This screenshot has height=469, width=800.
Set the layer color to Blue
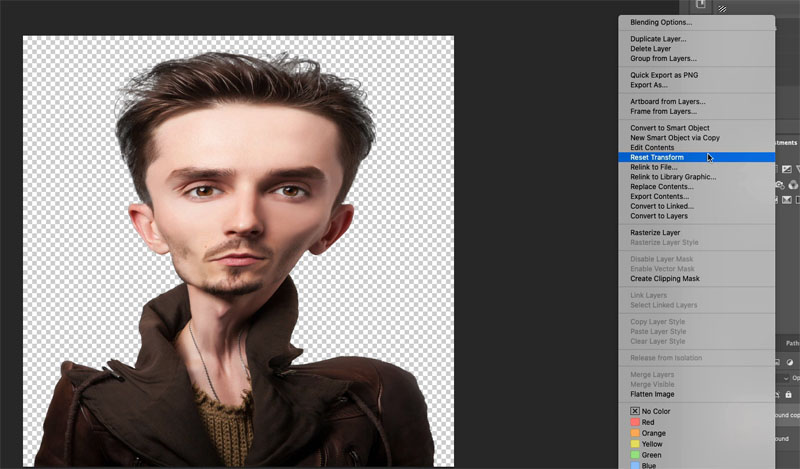634,465
